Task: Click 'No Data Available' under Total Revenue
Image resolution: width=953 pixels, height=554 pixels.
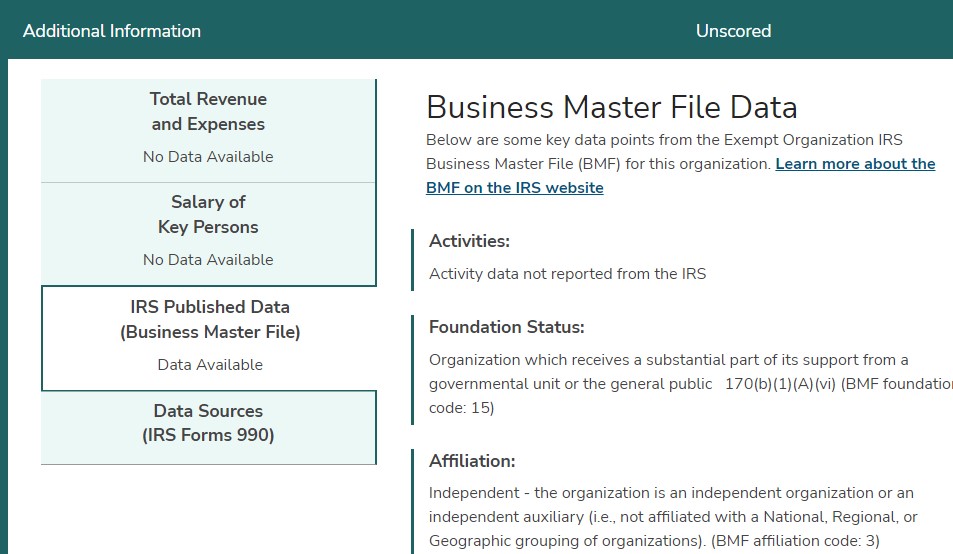Action: pyautogui.click(x=208, y=157)
